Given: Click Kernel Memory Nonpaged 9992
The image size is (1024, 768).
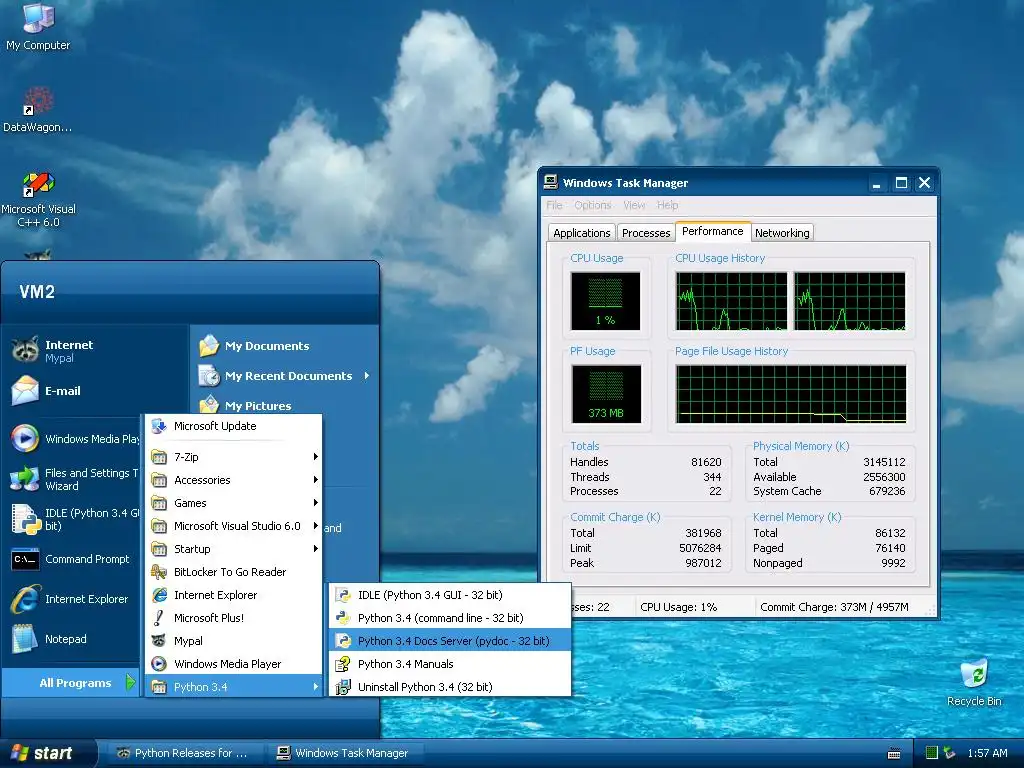Looking at the screenshot, I should pos(893,563).
